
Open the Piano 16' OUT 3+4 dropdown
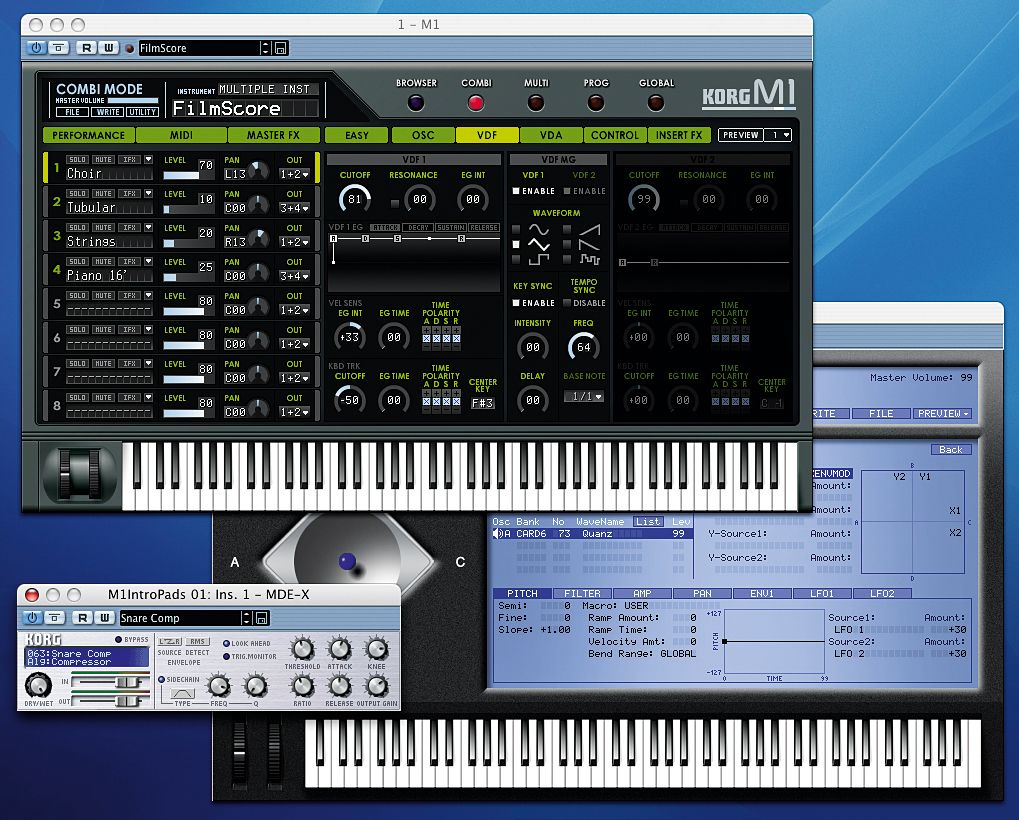pyautogui.click(x=294, y=276)
